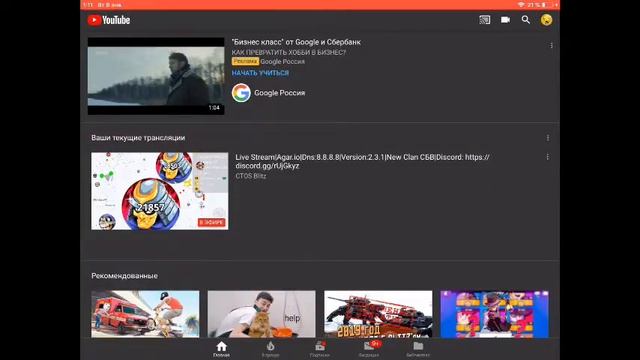Image resolution: width=640 pixels, height=360 pixels.
Task: Switch to the Главная home tab
Action: click(221, 349)
